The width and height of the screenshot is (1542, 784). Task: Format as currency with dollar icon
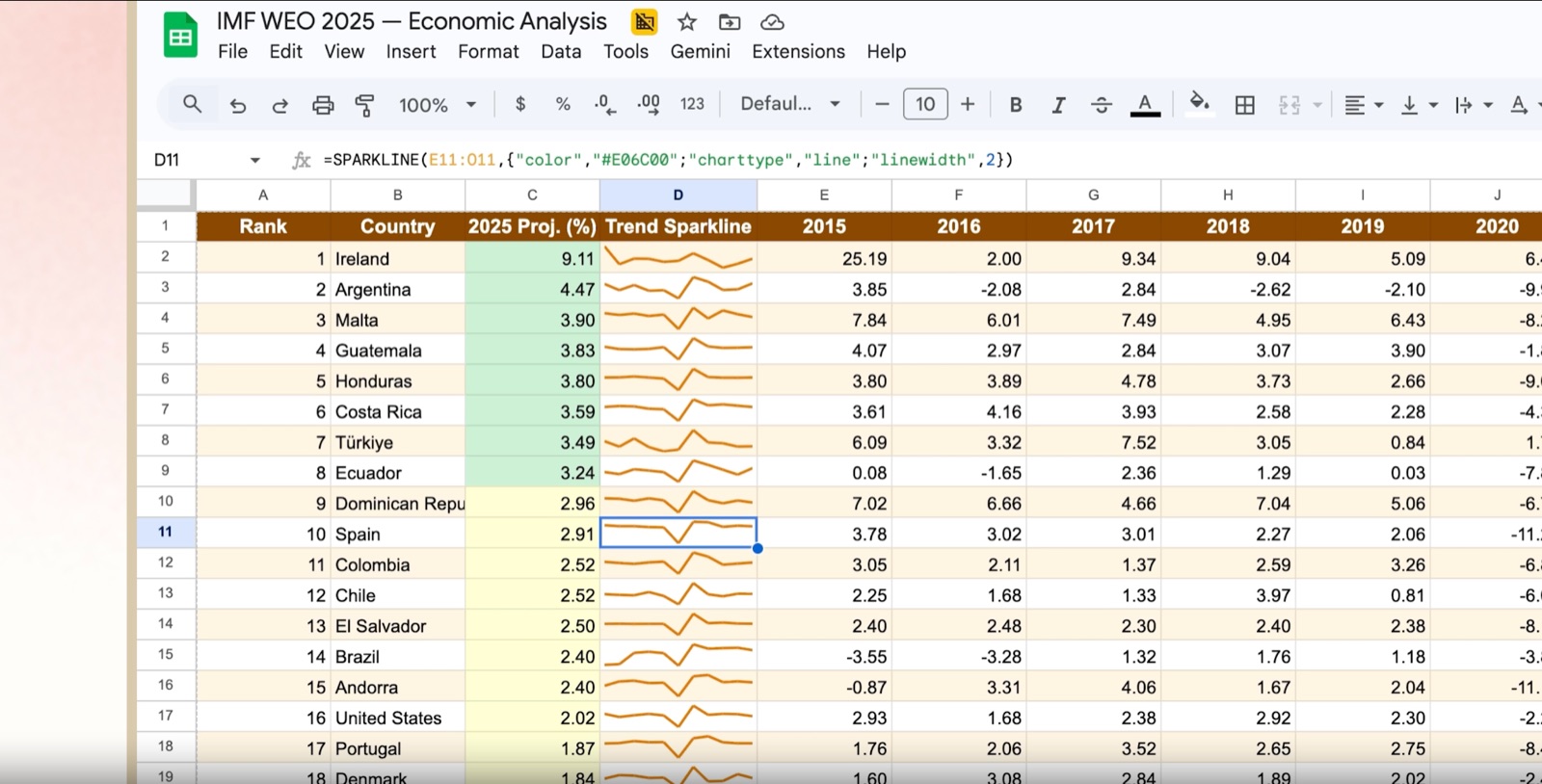[x=520, y=104]
